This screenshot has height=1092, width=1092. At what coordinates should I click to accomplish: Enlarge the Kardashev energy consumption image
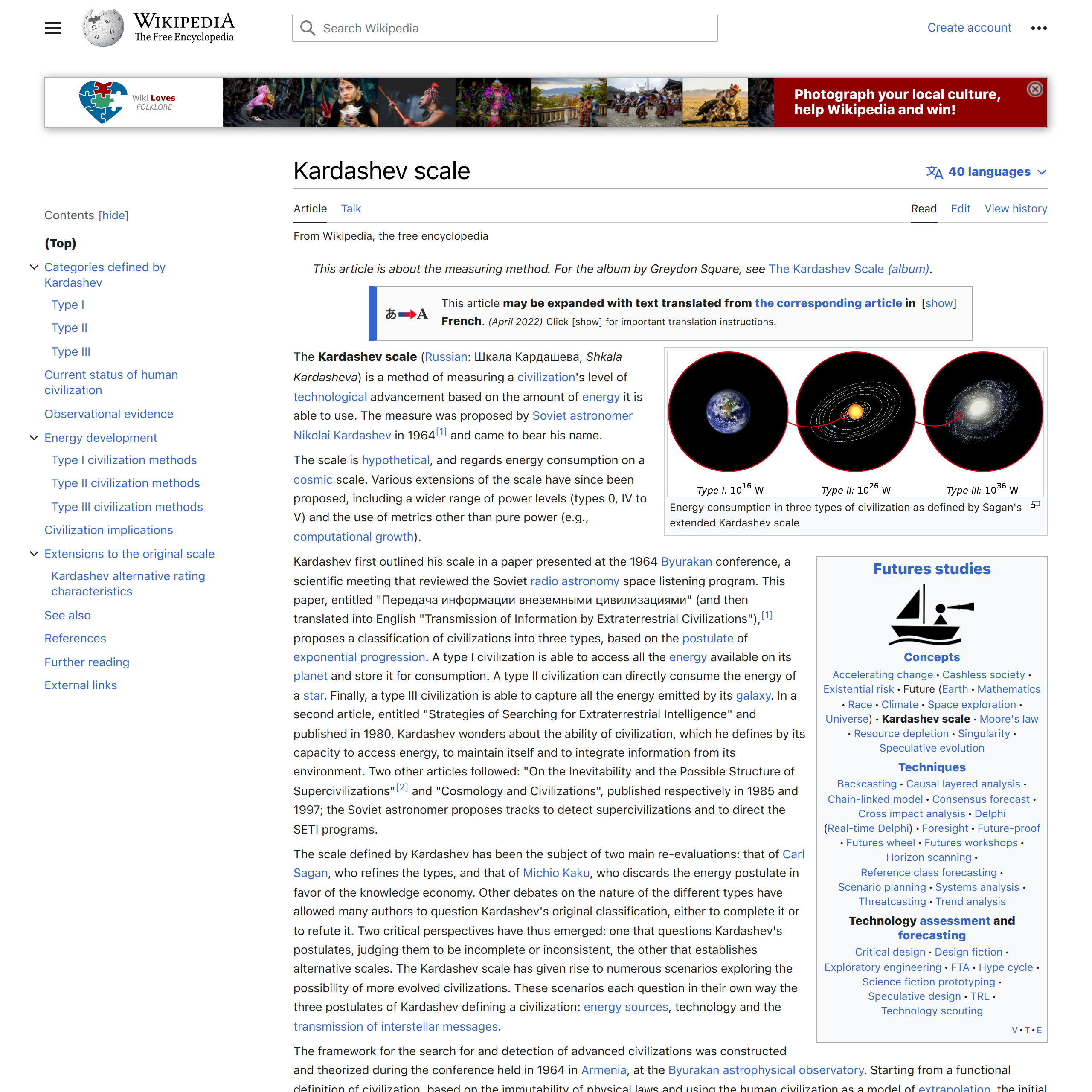click(1035, 504)
